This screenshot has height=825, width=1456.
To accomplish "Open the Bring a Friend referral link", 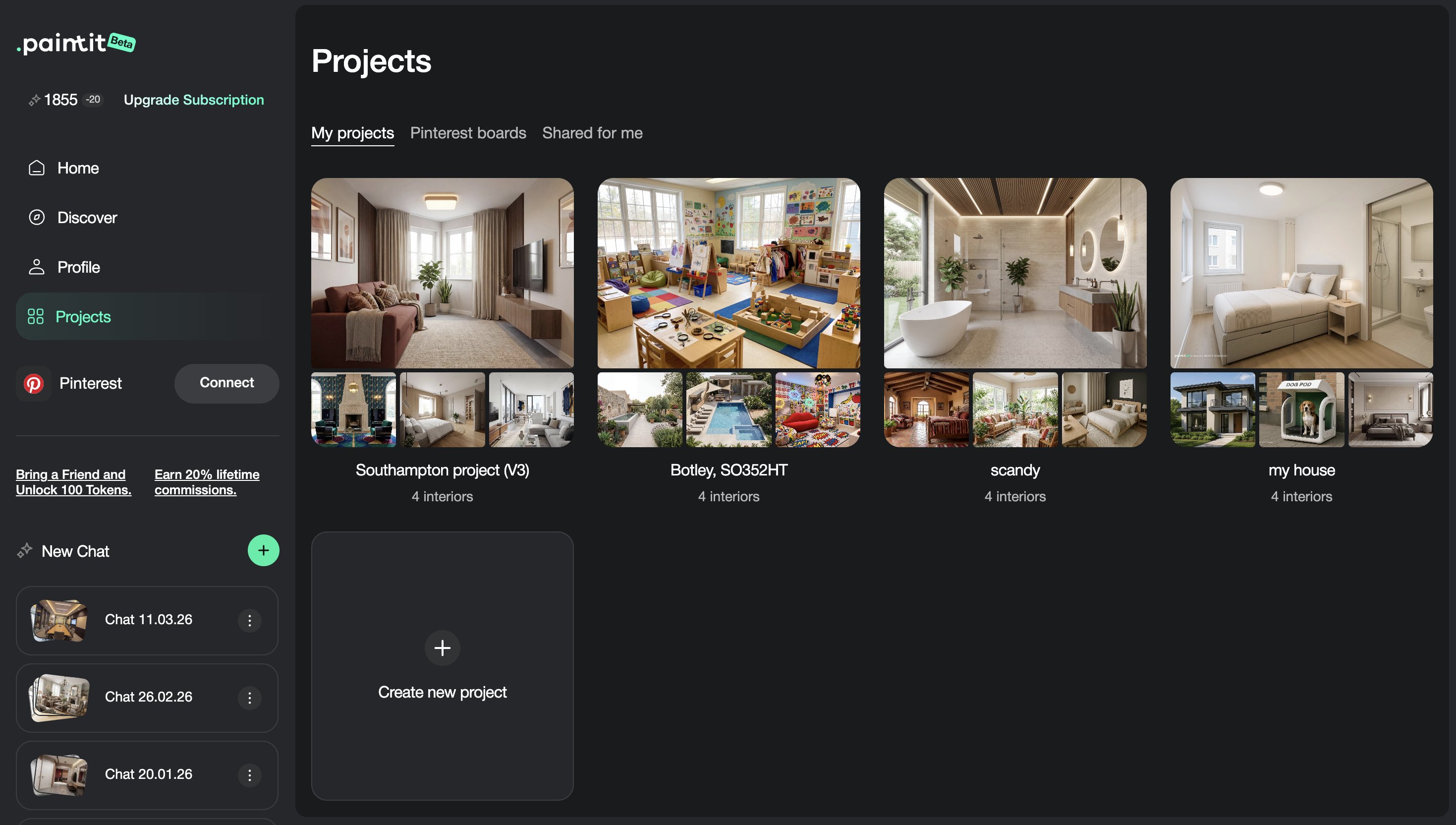I will coord(73,481).
